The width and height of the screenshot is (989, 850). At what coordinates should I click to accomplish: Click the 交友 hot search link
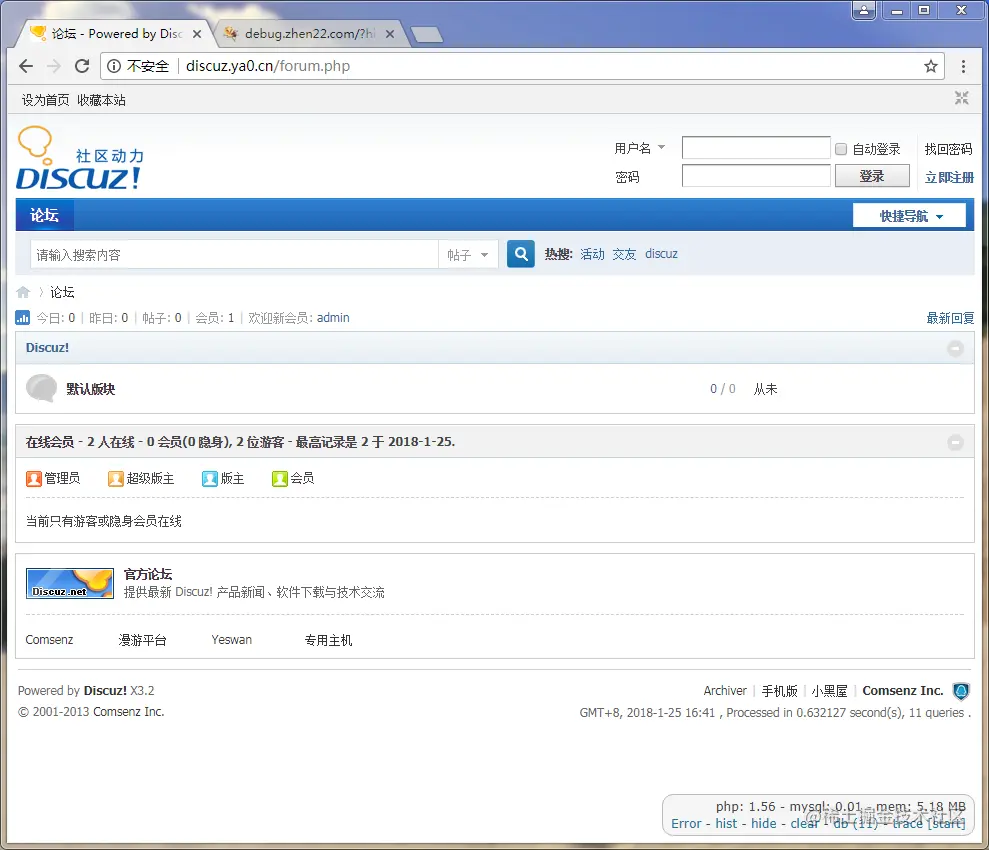(624, 254)
